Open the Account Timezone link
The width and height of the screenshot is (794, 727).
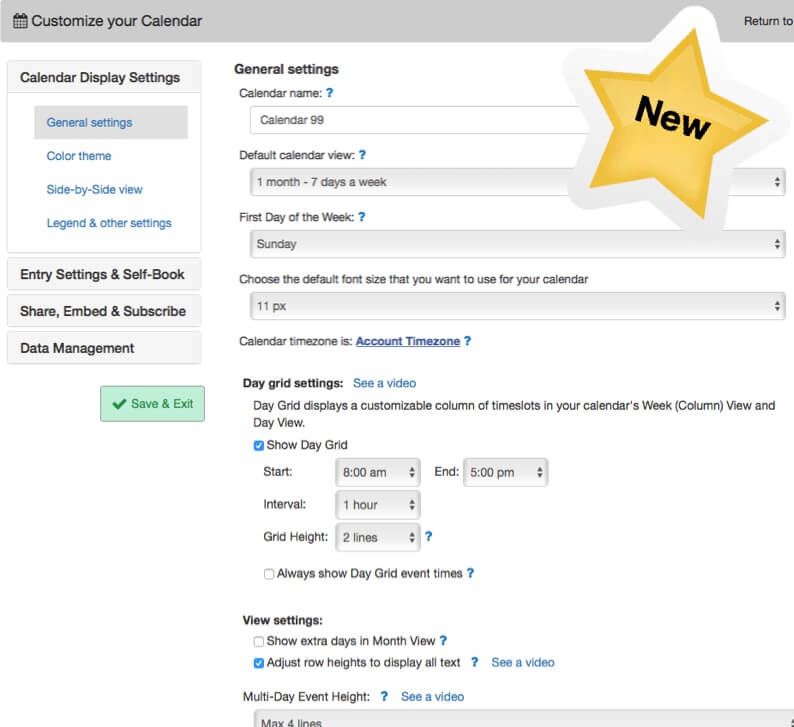coord(408,341)
